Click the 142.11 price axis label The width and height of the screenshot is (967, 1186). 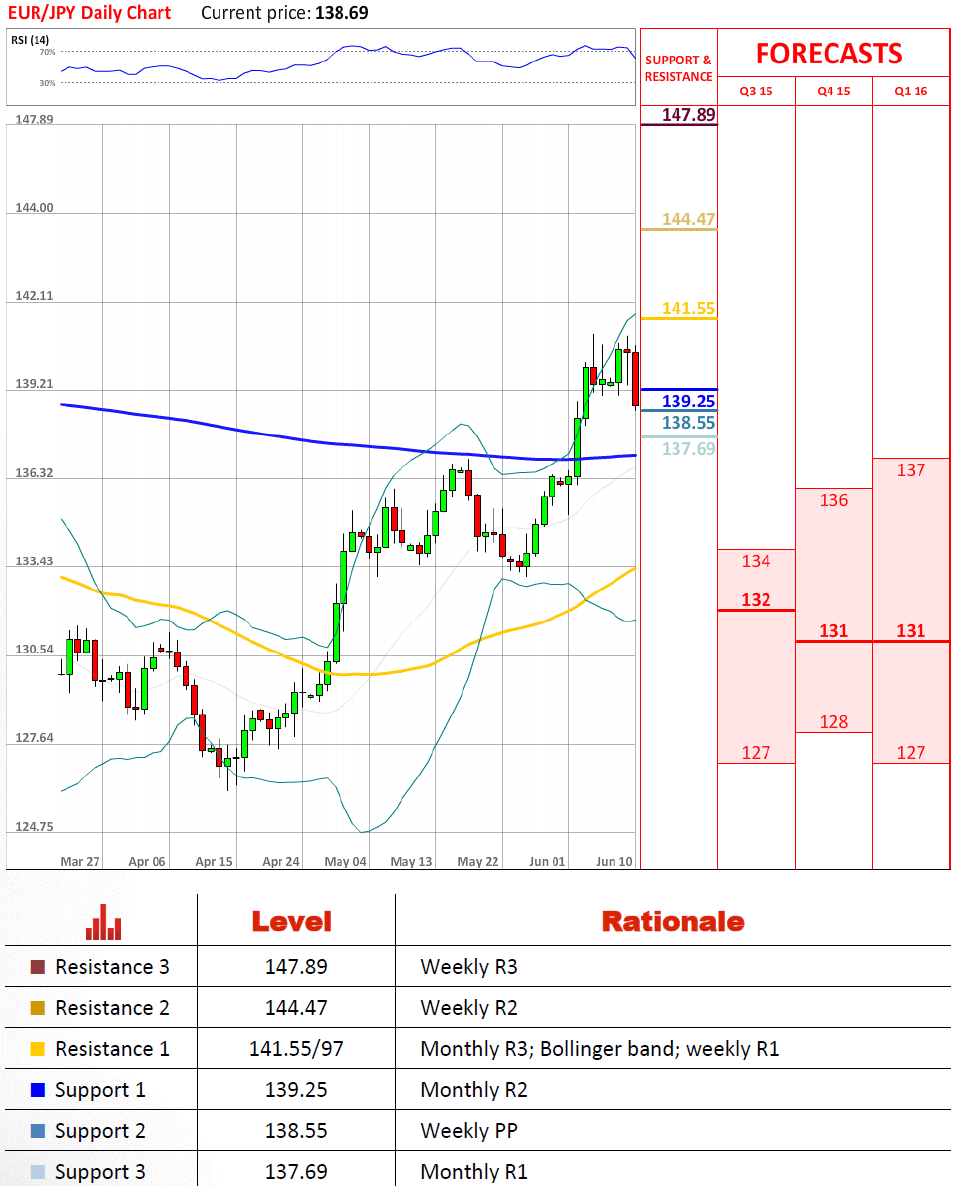pyautogui.click(x=34, y=296)
